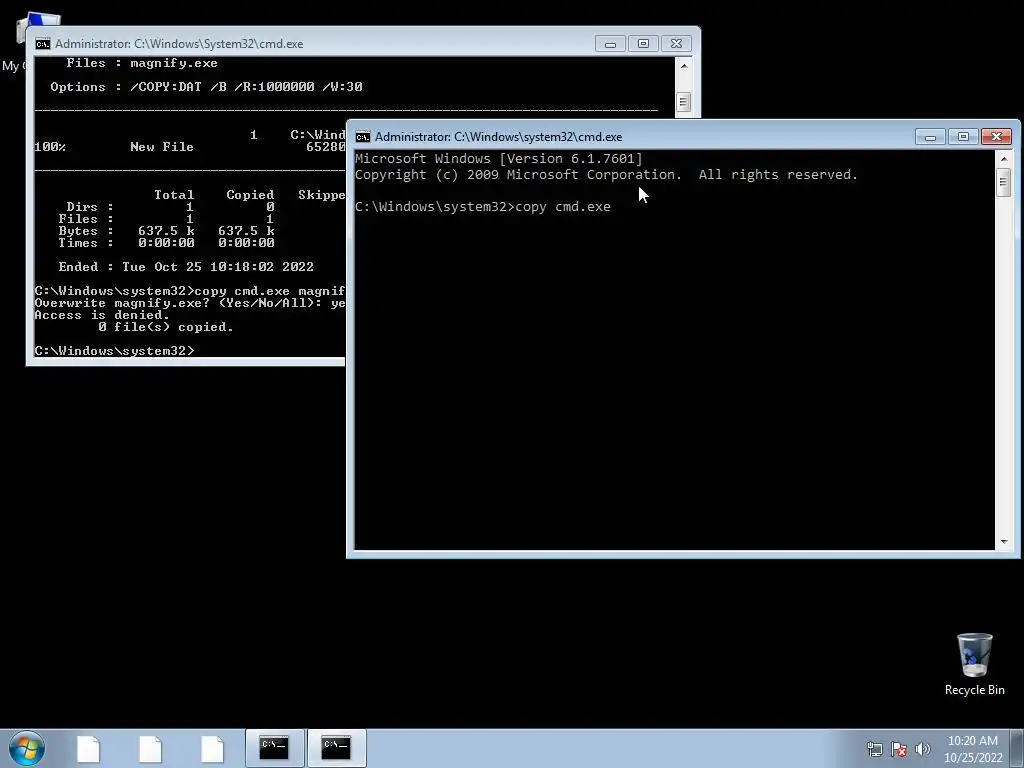Open the second blank pinned taskbar icon
Viewport: 1024px width, 768px height.
[150, 748]
